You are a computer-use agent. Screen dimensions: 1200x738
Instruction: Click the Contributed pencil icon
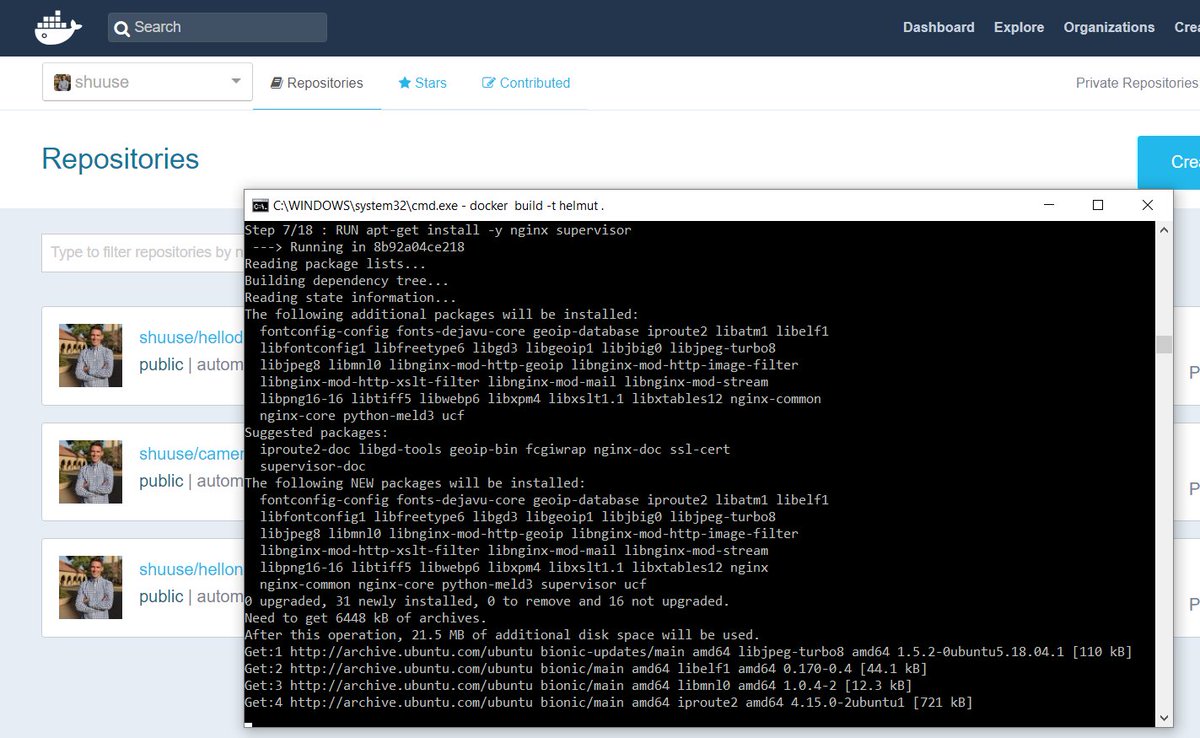pyautogui.click(x=488, y=83)
